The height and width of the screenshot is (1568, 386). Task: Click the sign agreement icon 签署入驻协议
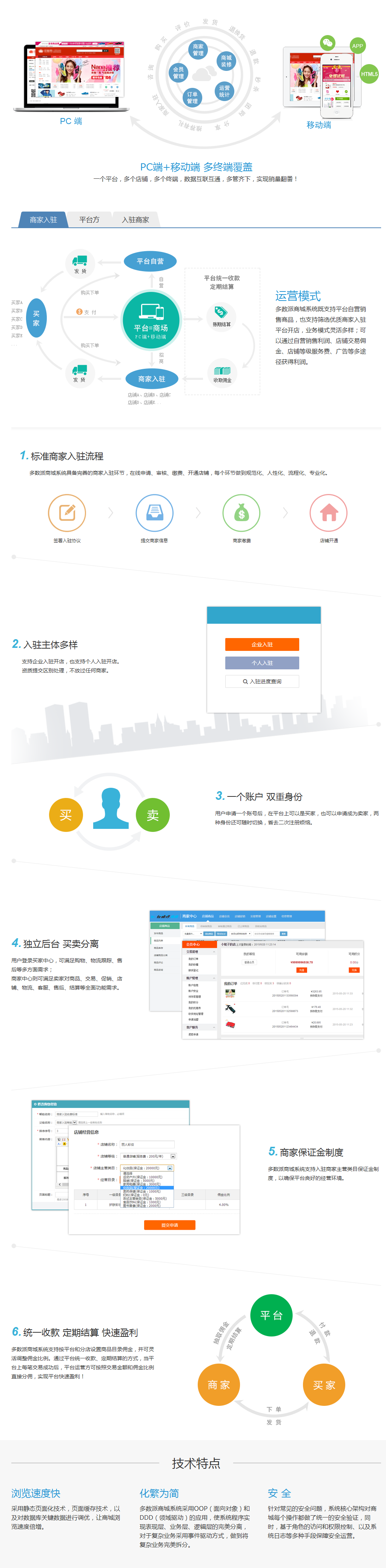click(x=67, y=512)
